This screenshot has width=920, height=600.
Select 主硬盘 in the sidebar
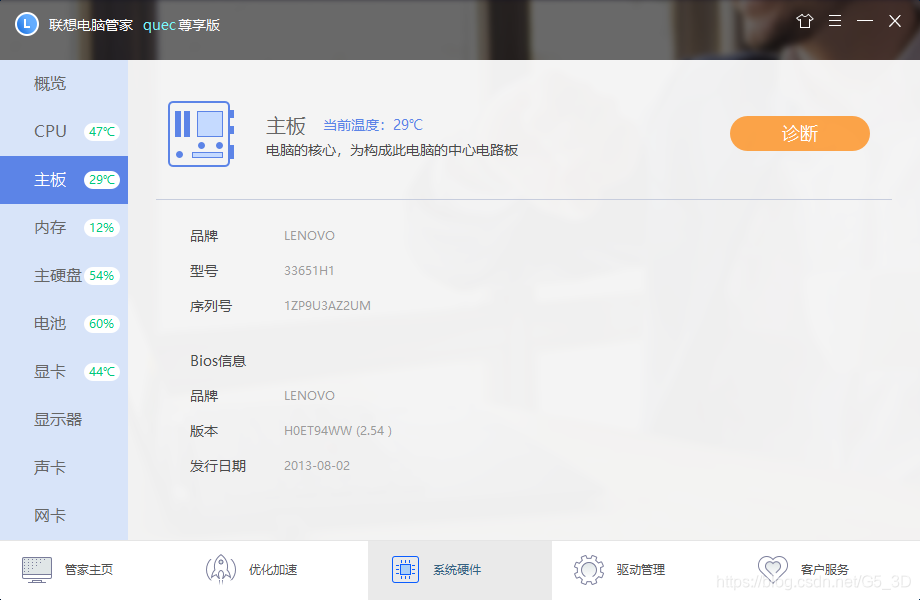64,276
